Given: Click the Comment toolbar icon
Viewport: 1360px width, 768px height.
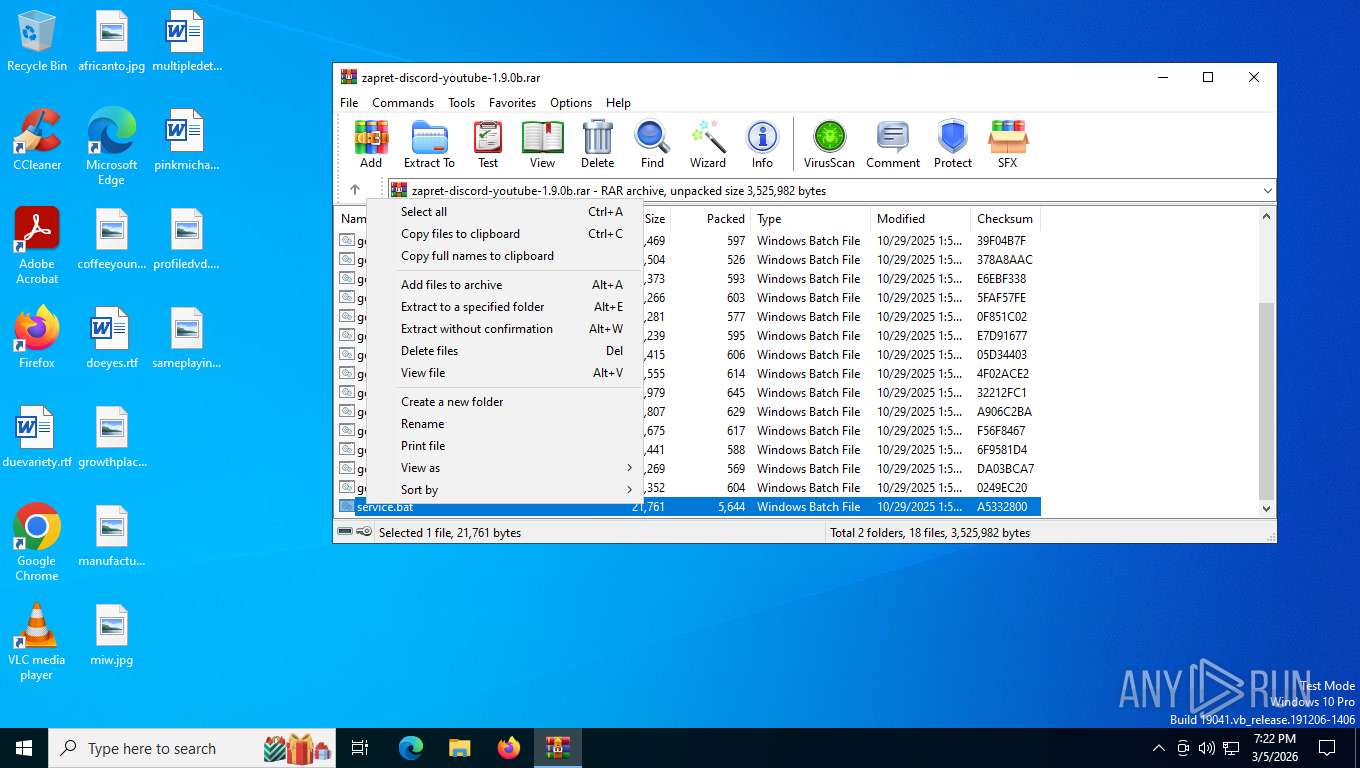Looking at the screenshot, I should (893, 144).
